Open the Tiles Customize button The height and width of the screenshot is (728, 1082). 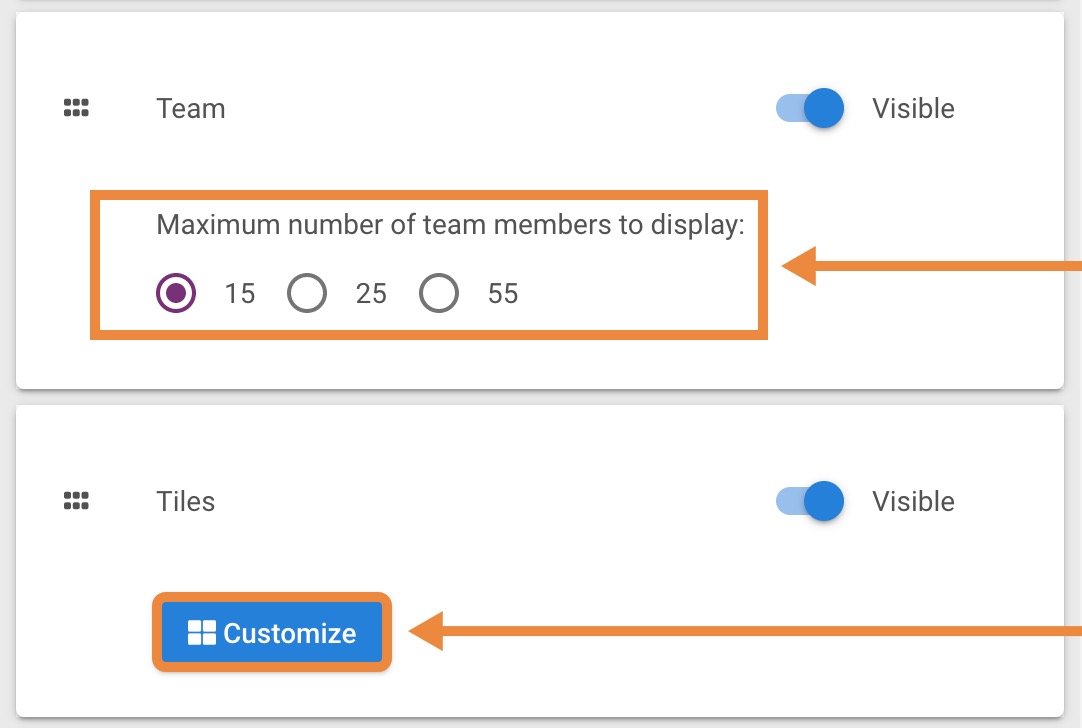[272, 633]
